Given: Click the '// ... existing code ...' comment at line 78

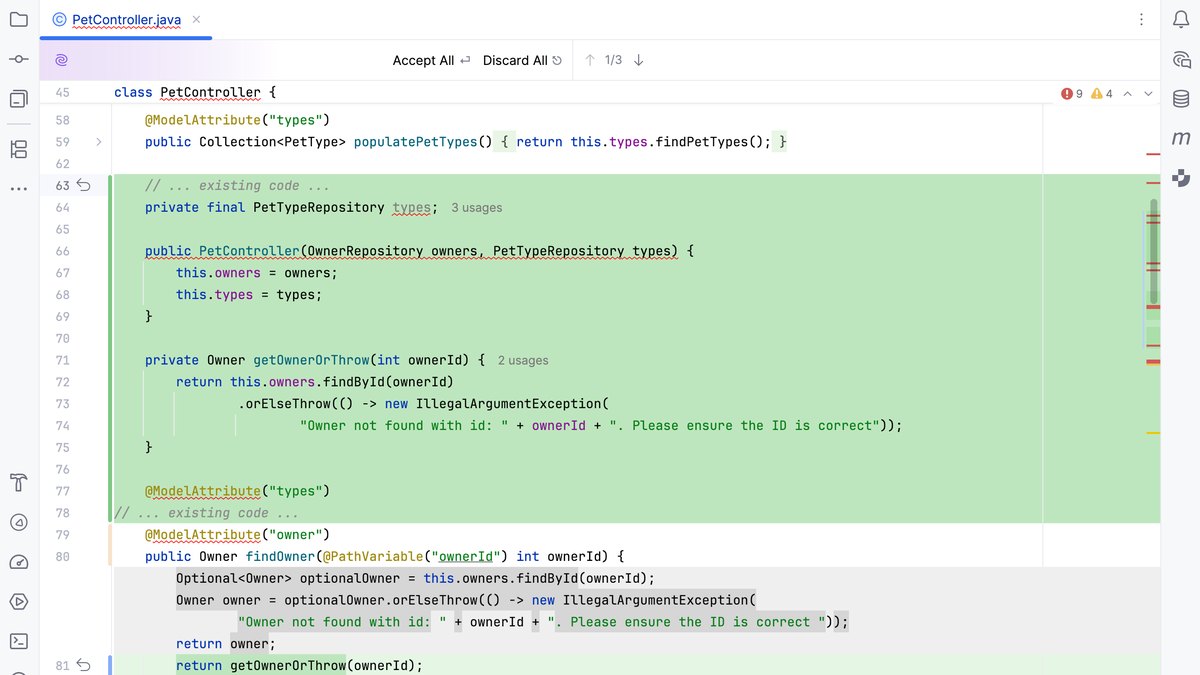Looking at the screenshot, I should pos(206,513).
